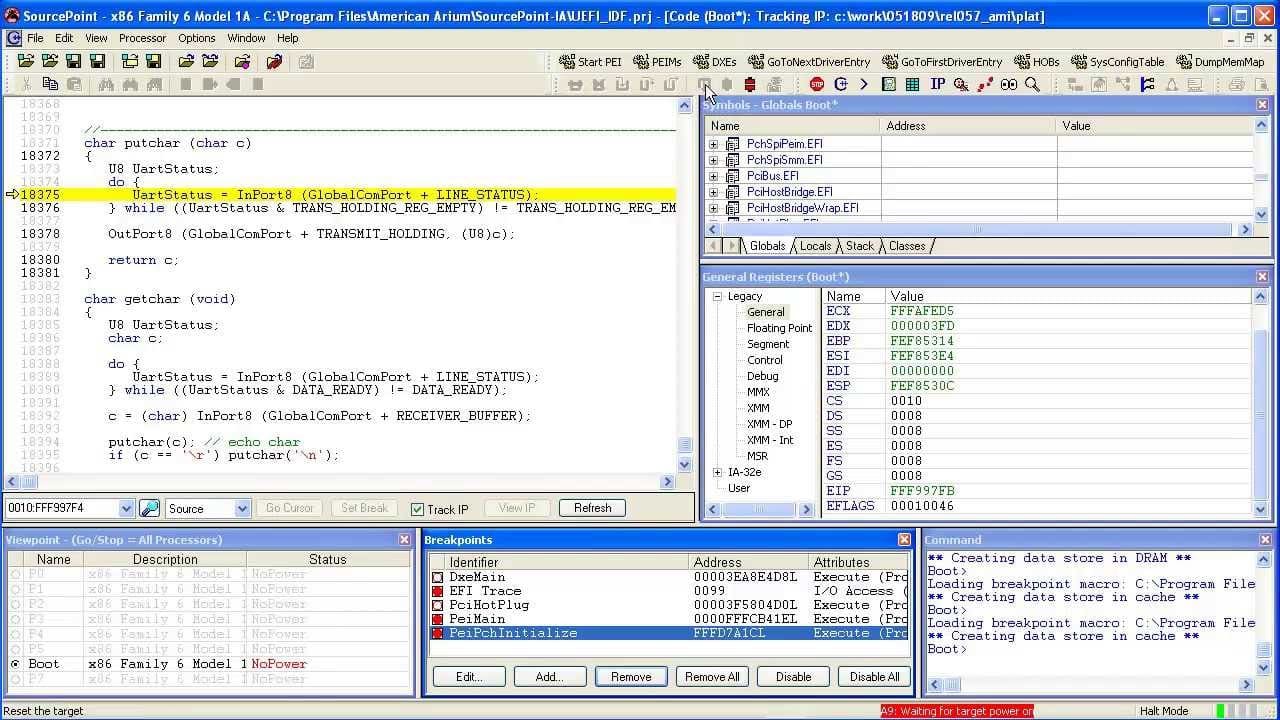Collapse the Legacy register tree node
This screenshot has width=1280, height=720.
click(717, 296)
